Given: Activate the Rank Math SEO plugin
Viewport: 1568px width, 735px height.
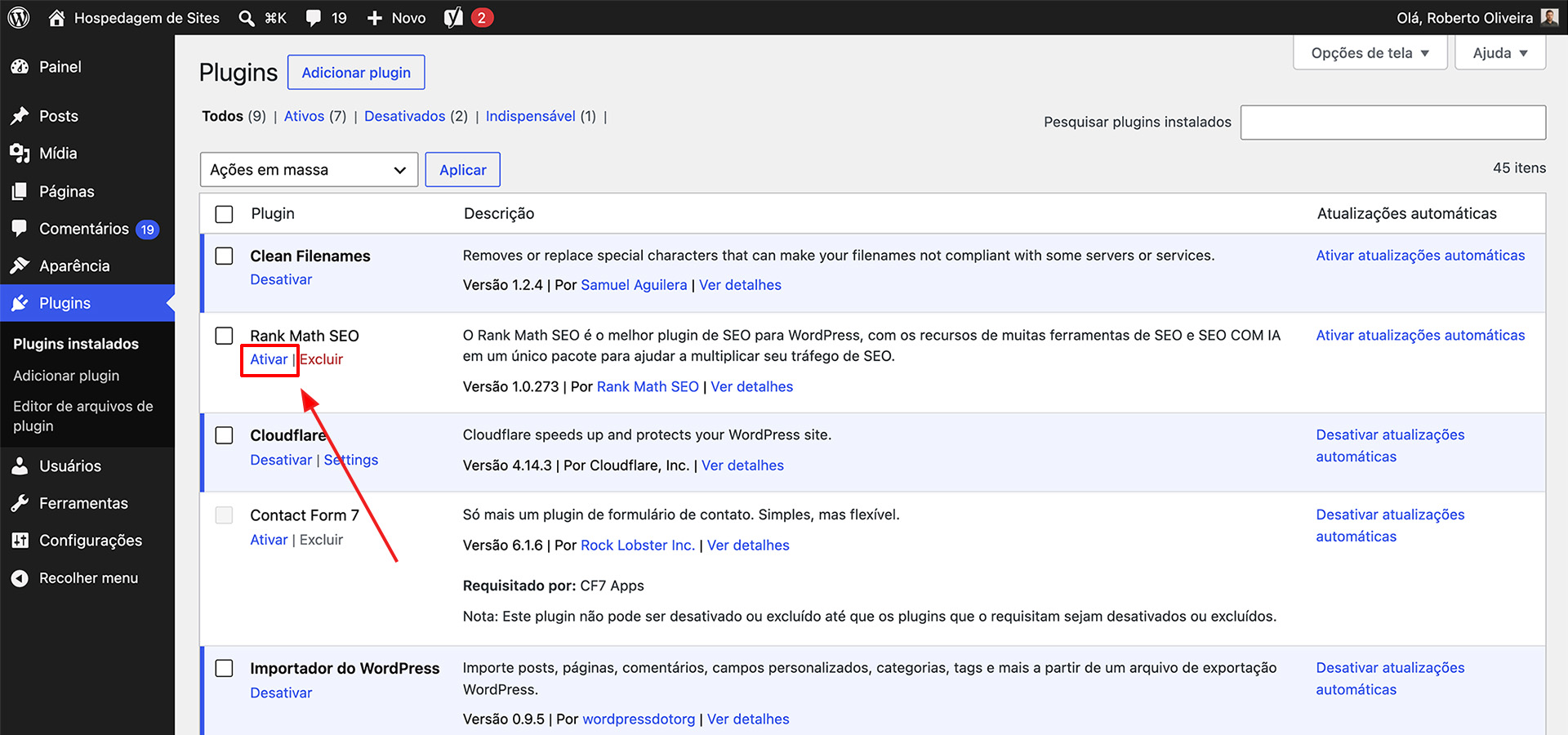Looking at the screenshot, I should pos(269,359).
